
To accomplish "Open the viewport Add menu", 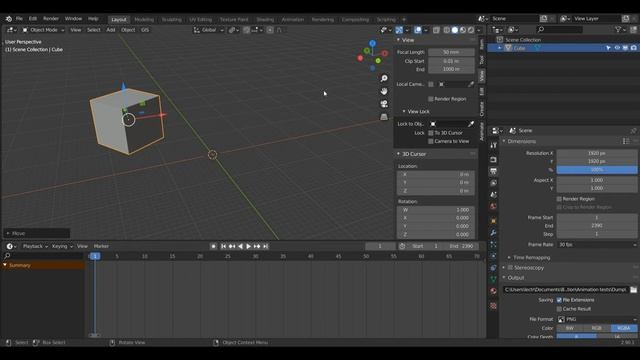I will coord(111,30).
